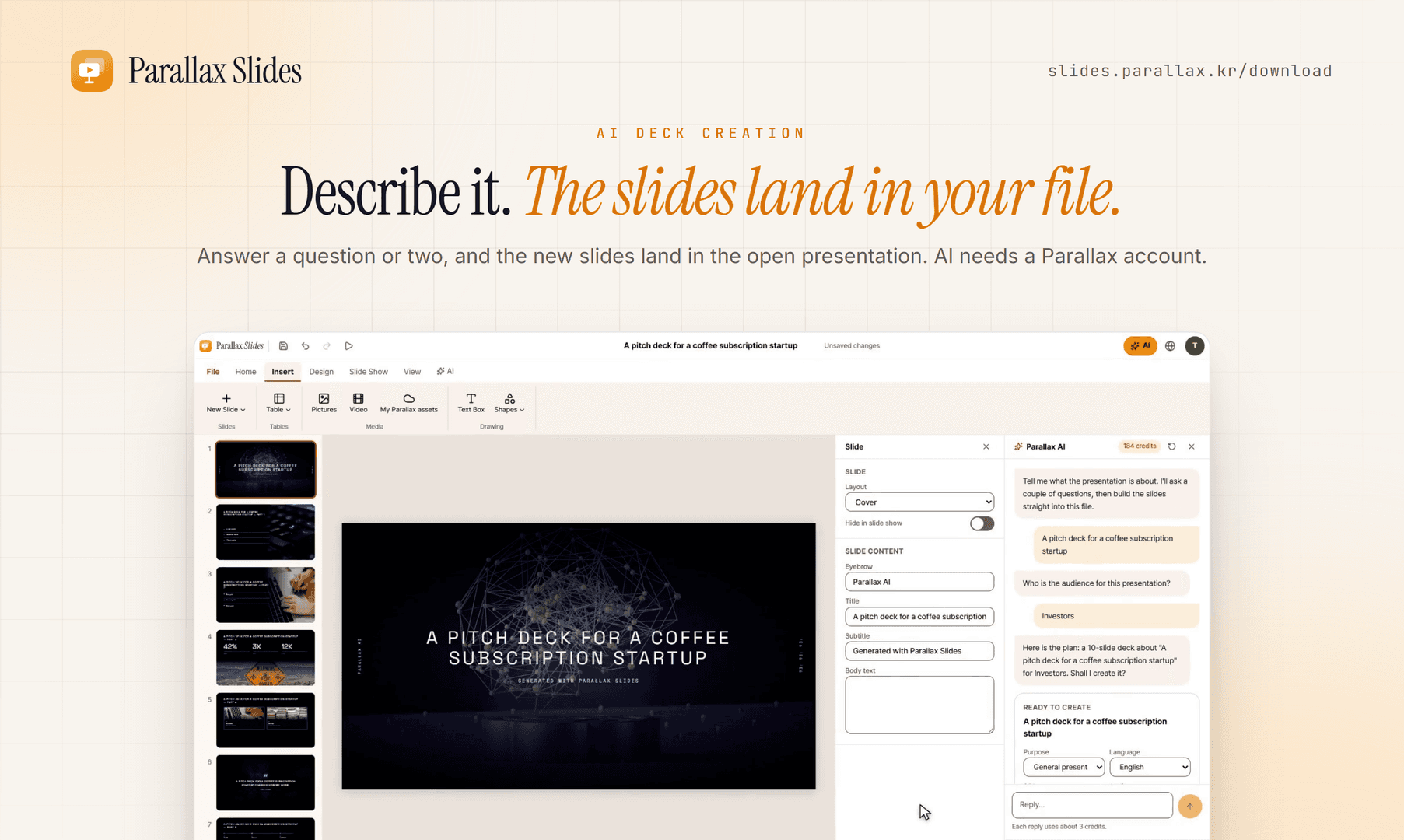The image size is (1404, 840).
Task: Open the File menu
Action: (213, 372)
